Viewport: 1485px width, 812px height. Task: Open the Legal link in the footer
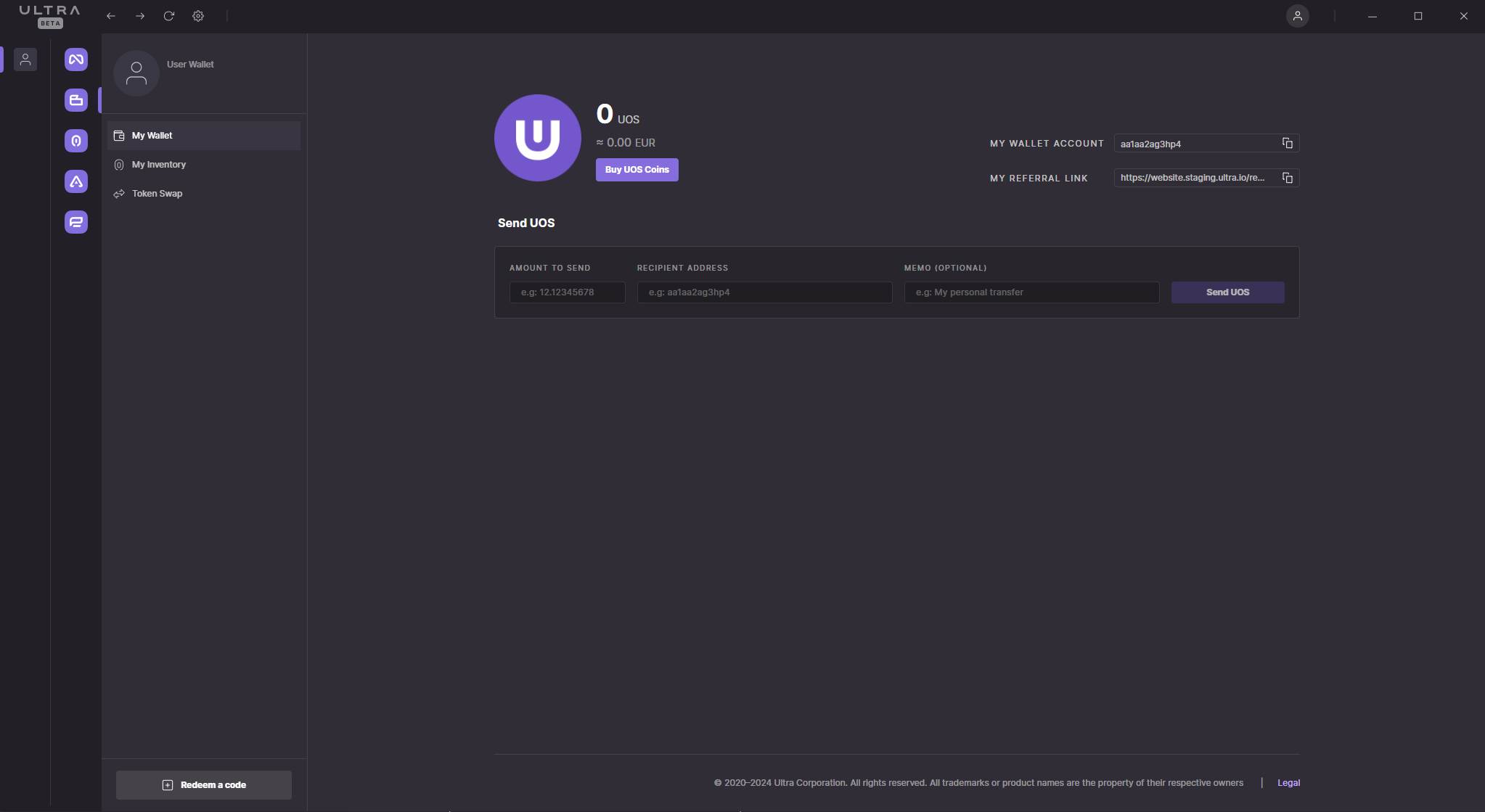[x=1289, y=783]
